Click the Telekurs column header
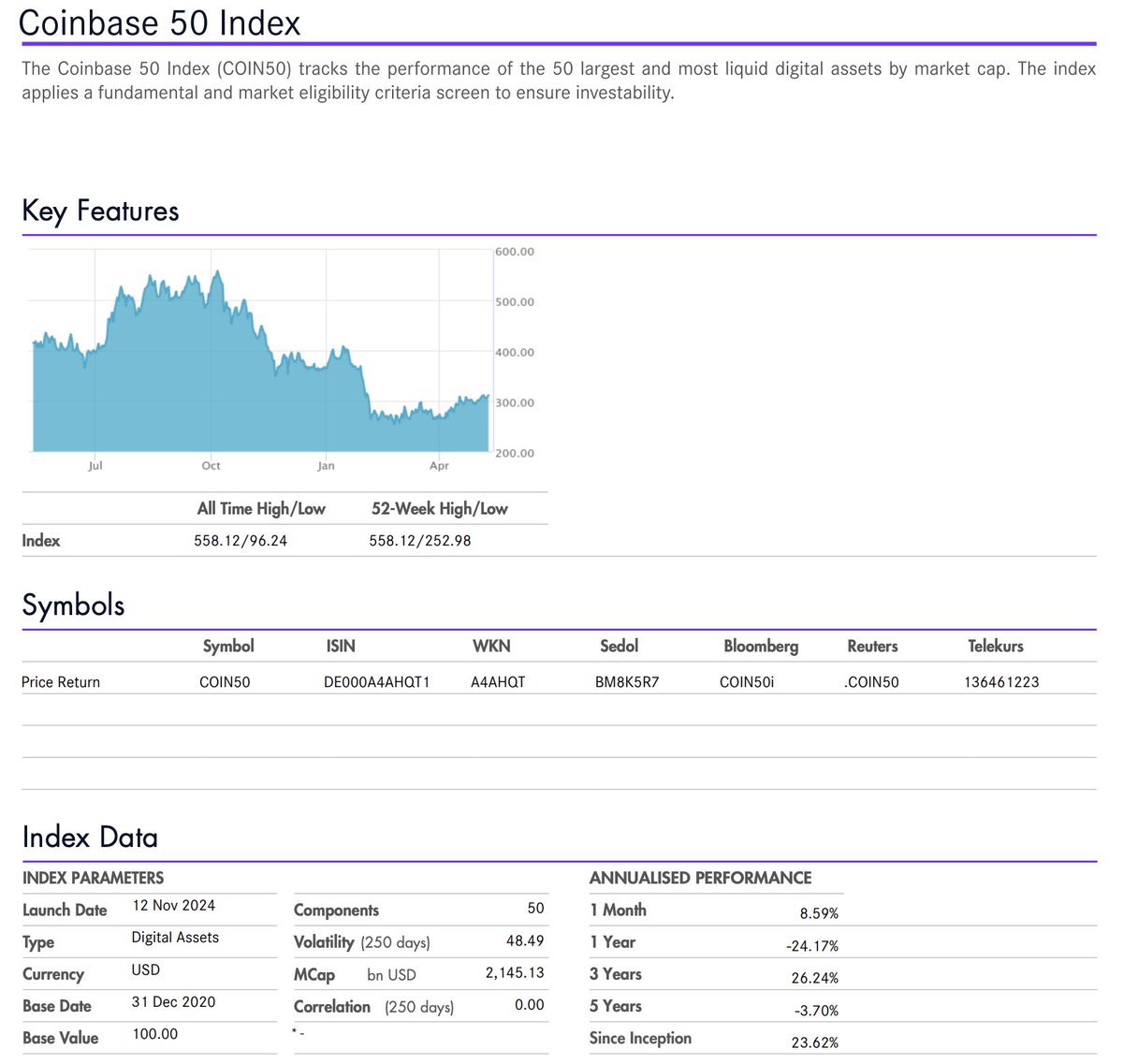 [996, 646]
